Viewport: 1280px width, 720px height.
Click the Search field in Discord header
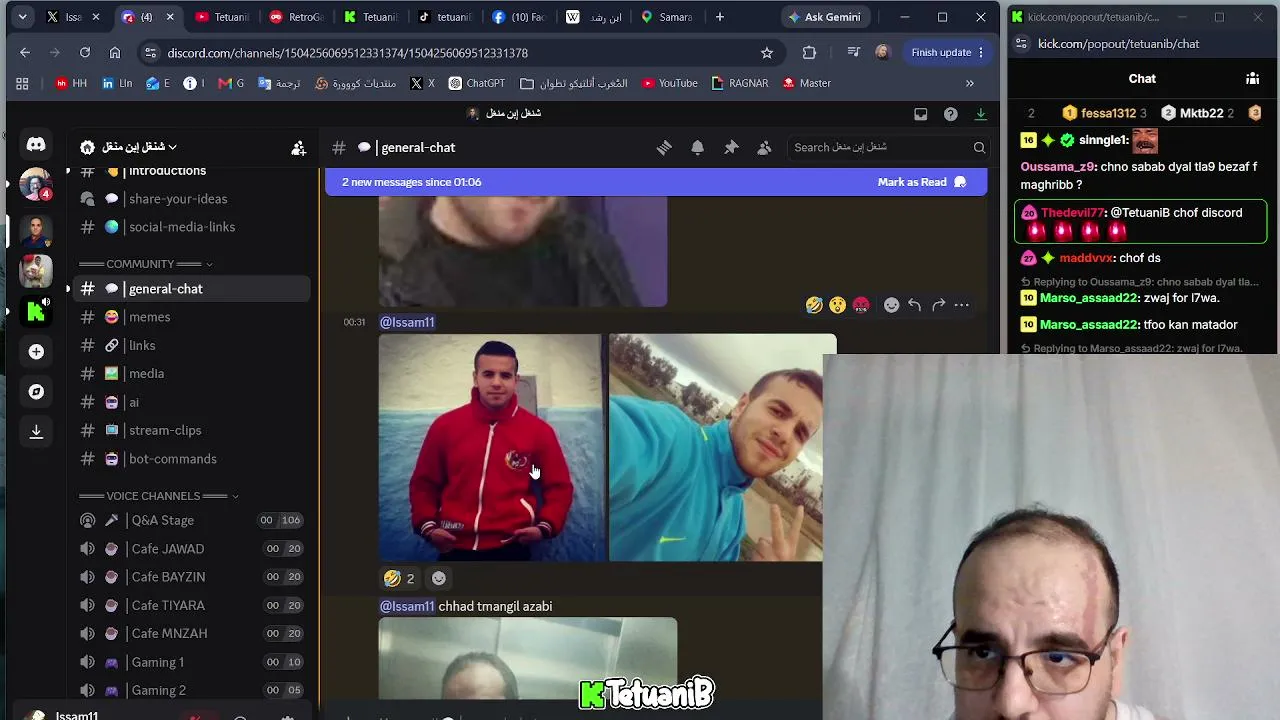[x=888, y=147]
